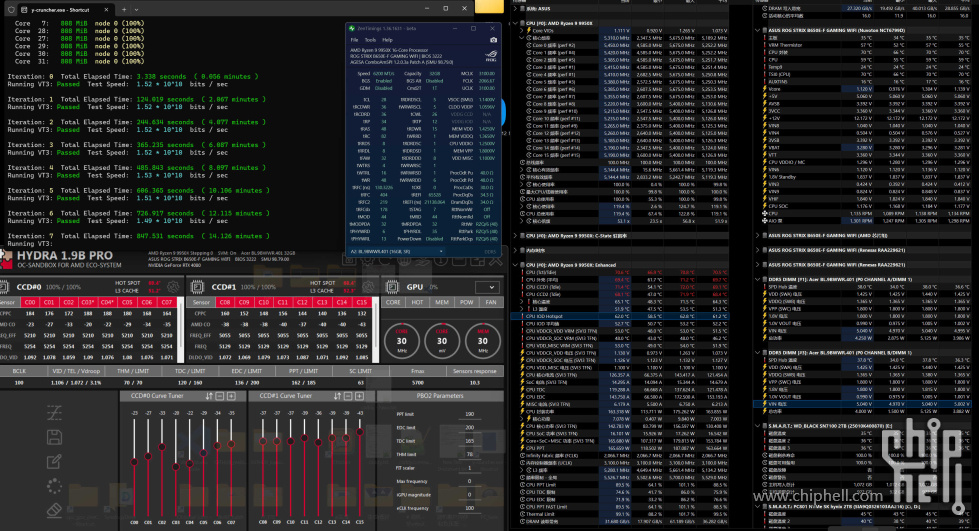Click the PPT limit value field
Image resolution: width=979 pixels, height=531 pixels.
click(470, 414)
